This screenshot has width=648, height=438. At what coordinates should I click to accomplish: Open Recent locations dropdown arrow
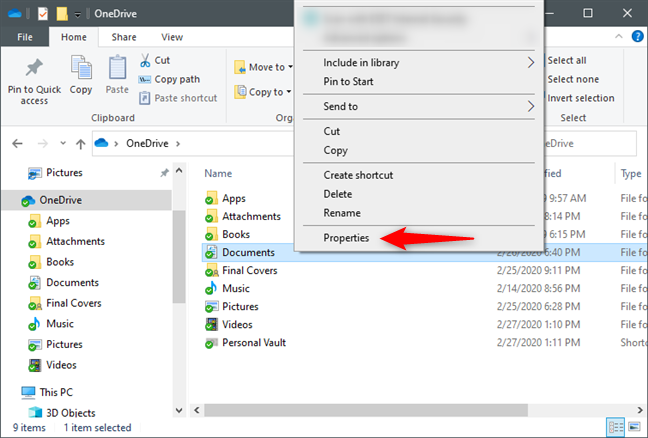pos(63,143)
